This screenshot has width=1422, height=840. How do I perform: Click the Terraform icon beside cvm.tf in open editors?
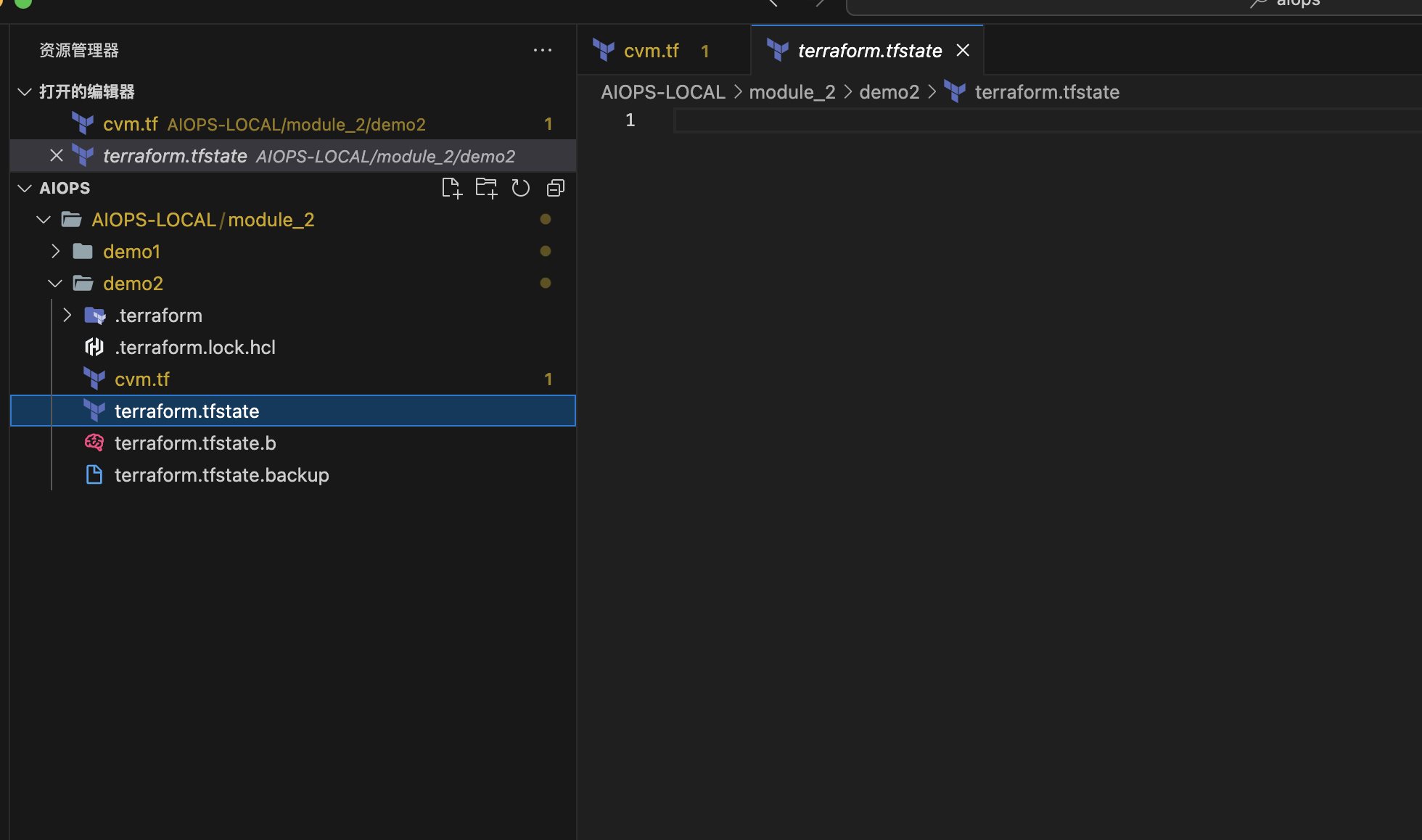83,123
